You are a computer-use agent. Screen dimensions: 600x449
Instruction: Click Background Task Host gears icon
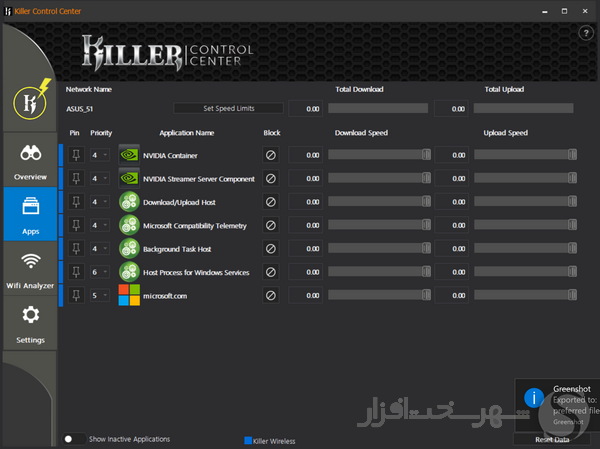click(x=129, y=248)
